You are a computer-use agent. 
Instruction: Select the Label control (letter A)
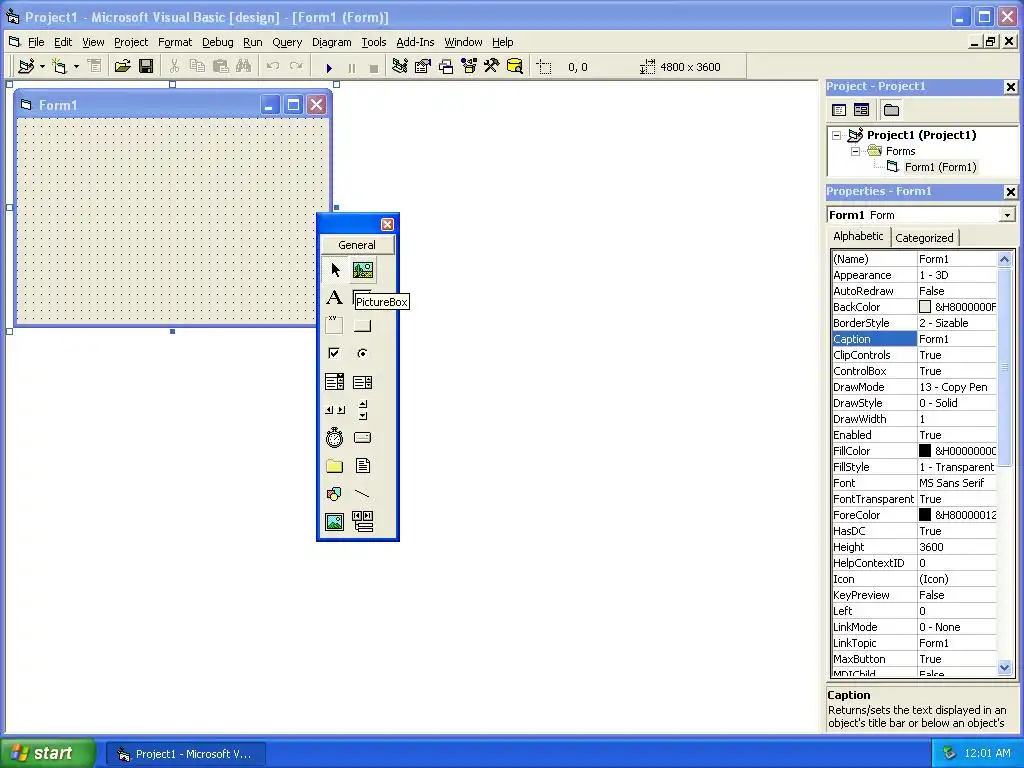coord(334,298)
